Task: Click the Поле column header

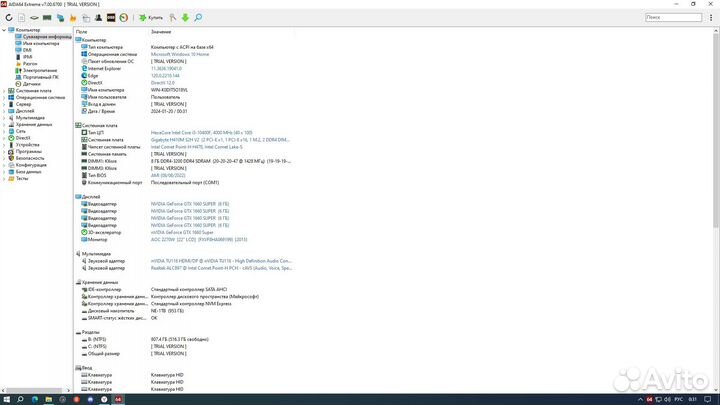Action: (x=82, y=32)
